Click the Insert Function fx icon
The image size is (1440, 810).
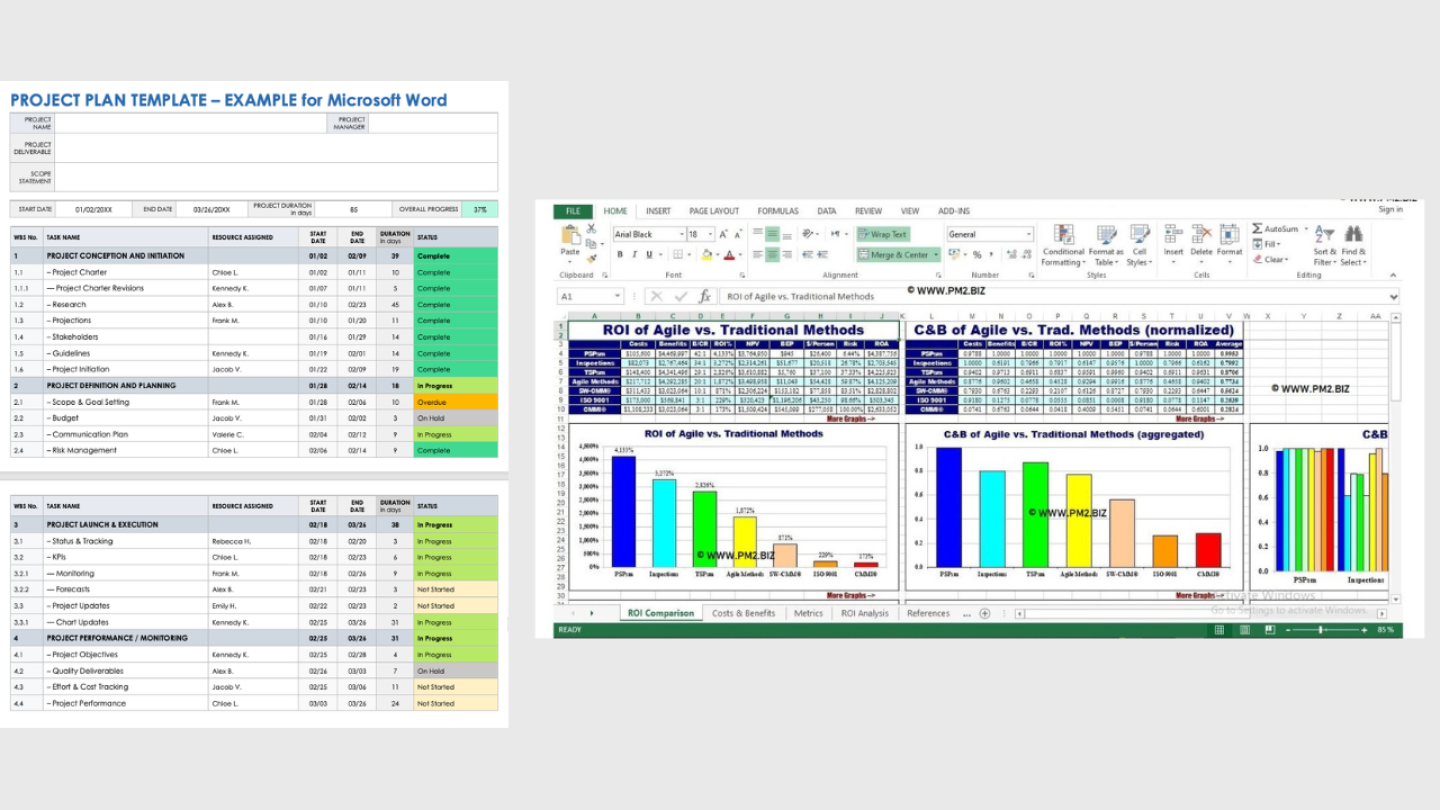pos(705,296)
